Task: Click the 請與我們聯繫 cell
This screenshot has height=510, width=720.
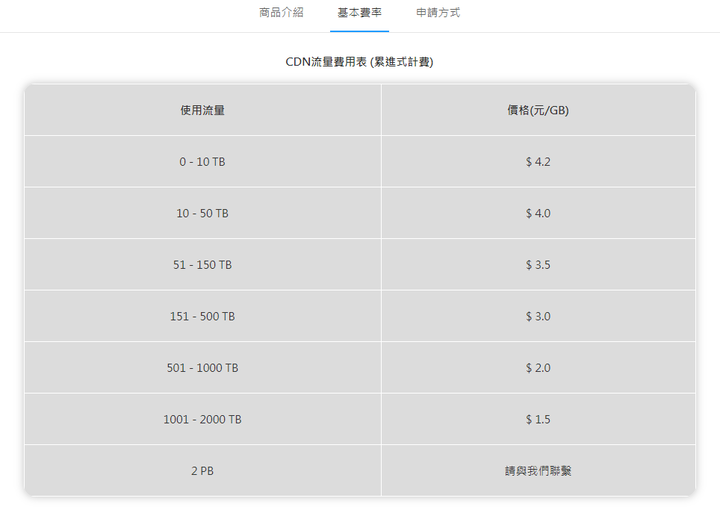Action: tap(538, 471)
